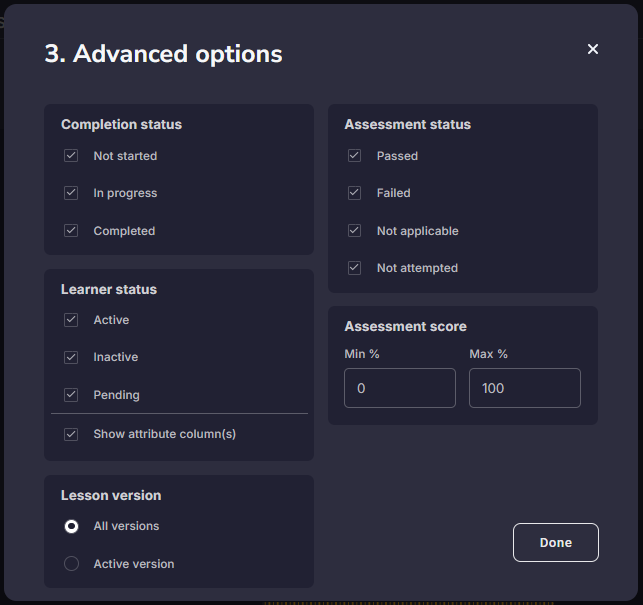Toggle the Passed assessment checkbox

pos(354,156)
